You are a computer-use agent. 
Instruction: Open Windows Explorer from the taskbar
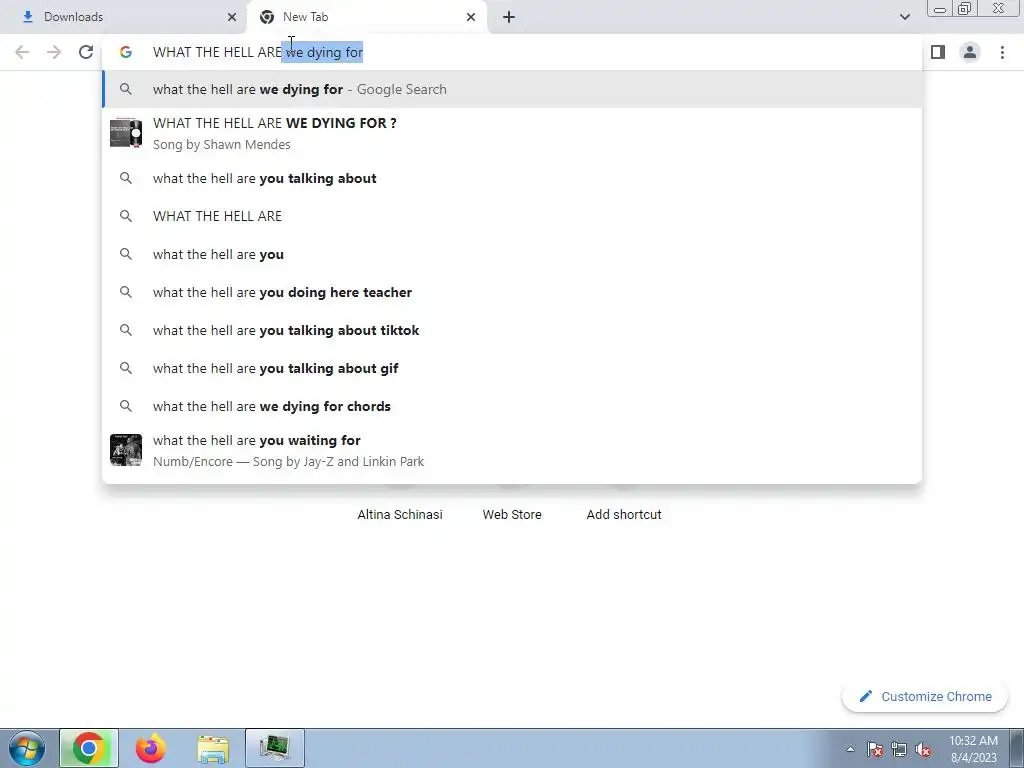[x=213, y=748]
